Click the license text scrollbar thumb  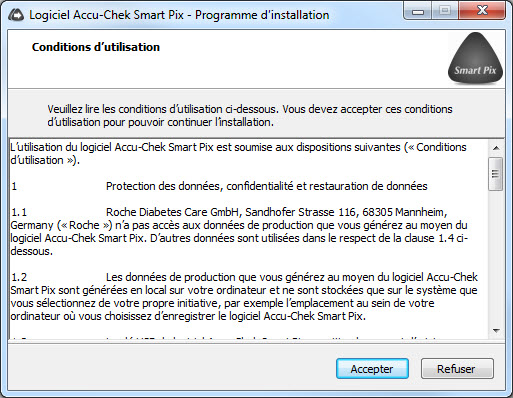496,174
